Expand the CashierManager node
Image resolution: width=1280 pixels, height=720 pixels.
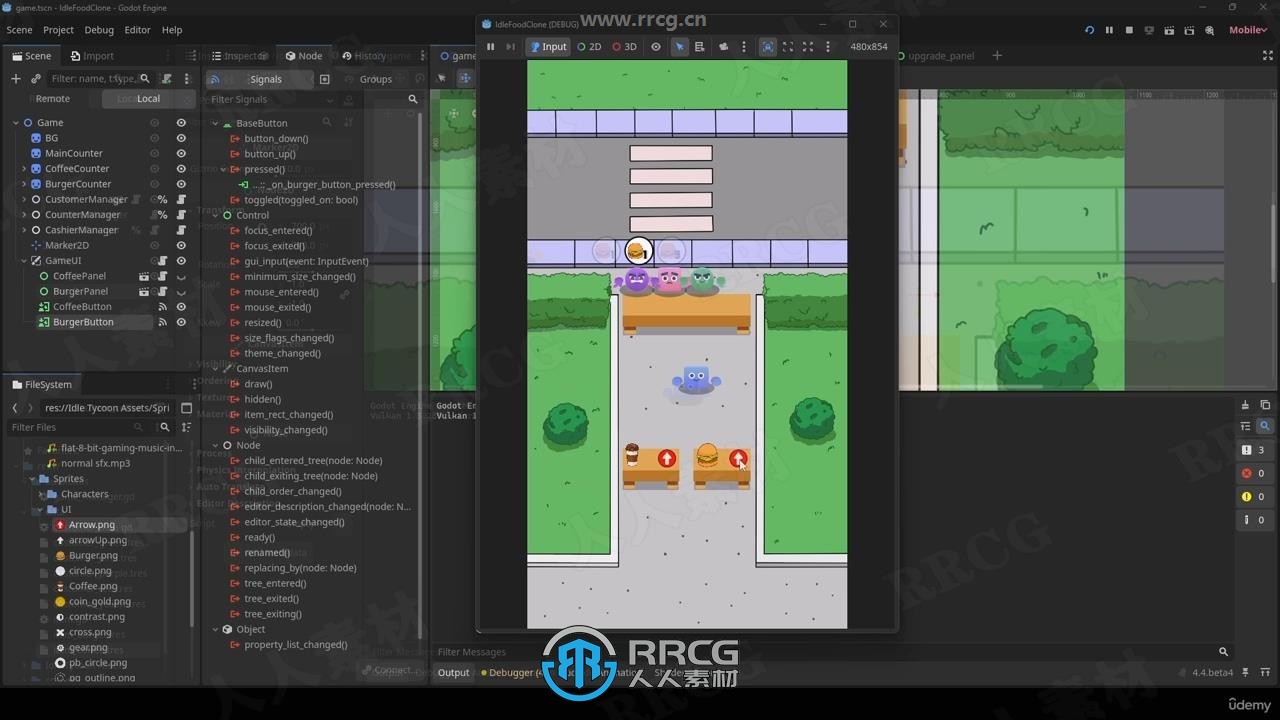24,230
